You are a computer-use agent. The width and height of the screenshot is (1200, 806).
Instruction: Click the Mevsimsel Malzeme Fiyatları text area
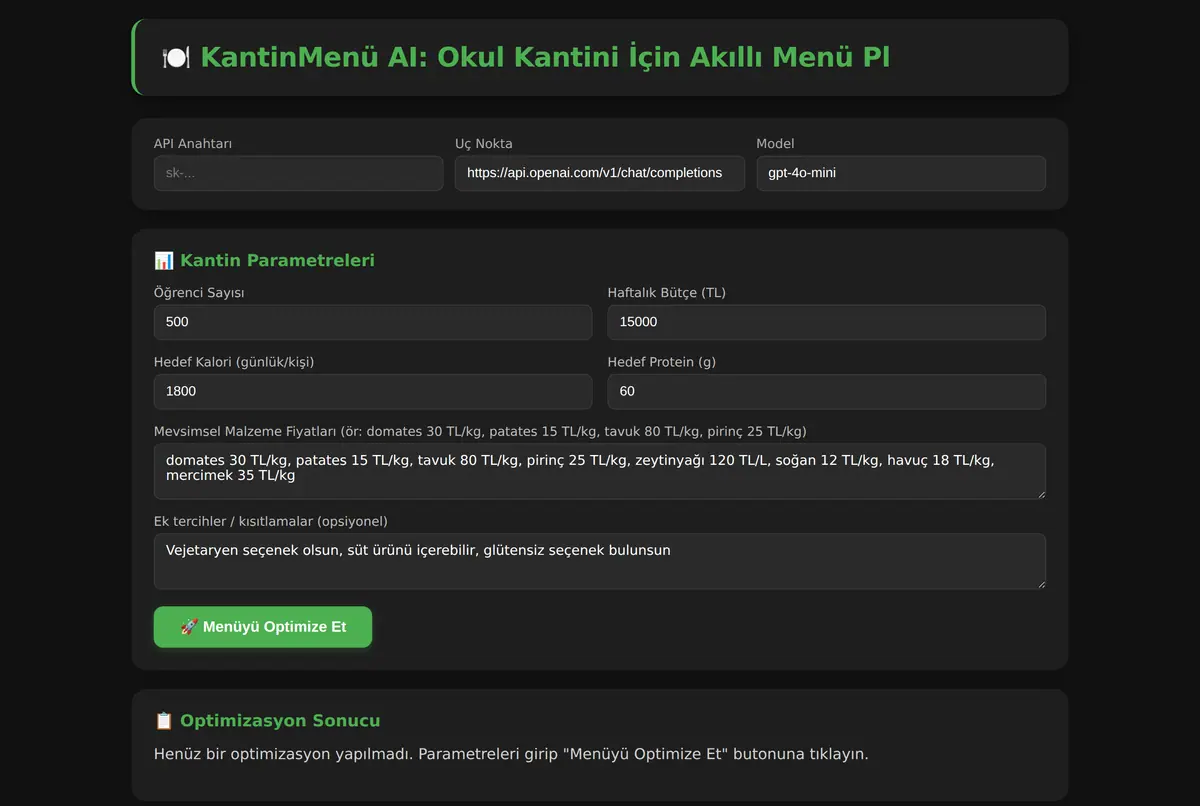(x=600, y=471)
